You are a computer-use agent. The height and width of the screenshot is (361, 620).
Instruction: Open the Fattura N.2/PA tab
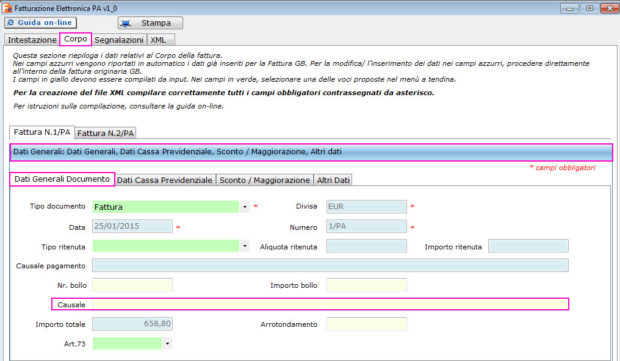(x=106, y=133)
